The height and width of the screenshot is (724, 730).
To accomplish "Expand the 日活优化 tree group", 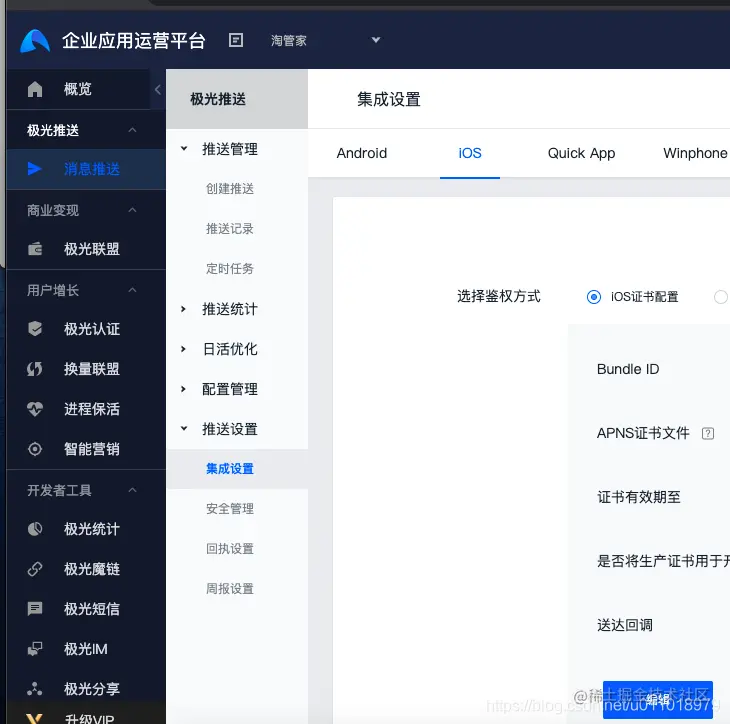I will (184, 349).
